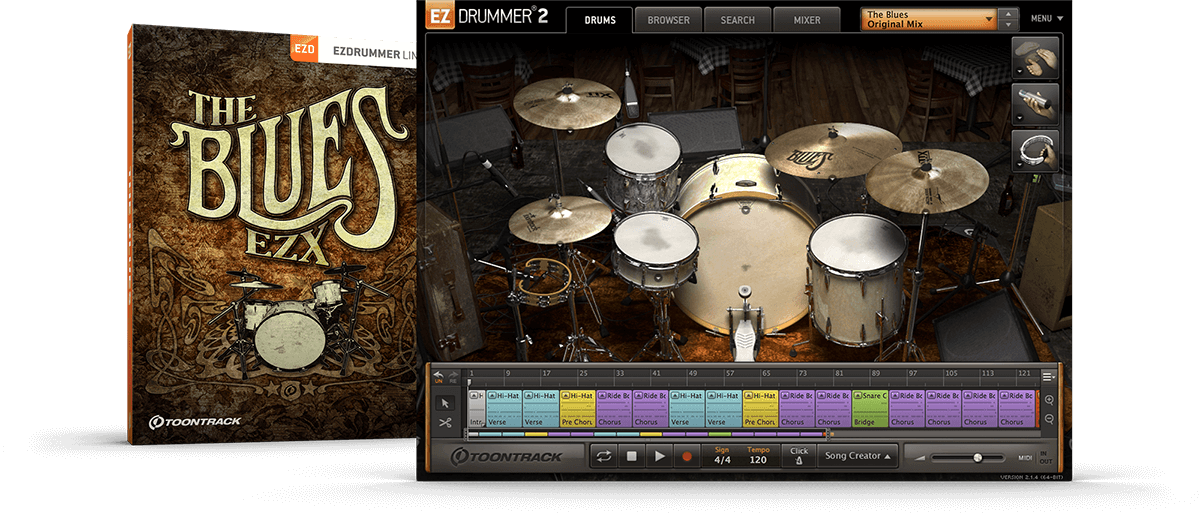1200x517 pixels.
Task: Open The Blues Original Mix preset dropdown
Action: click(930, 19)
